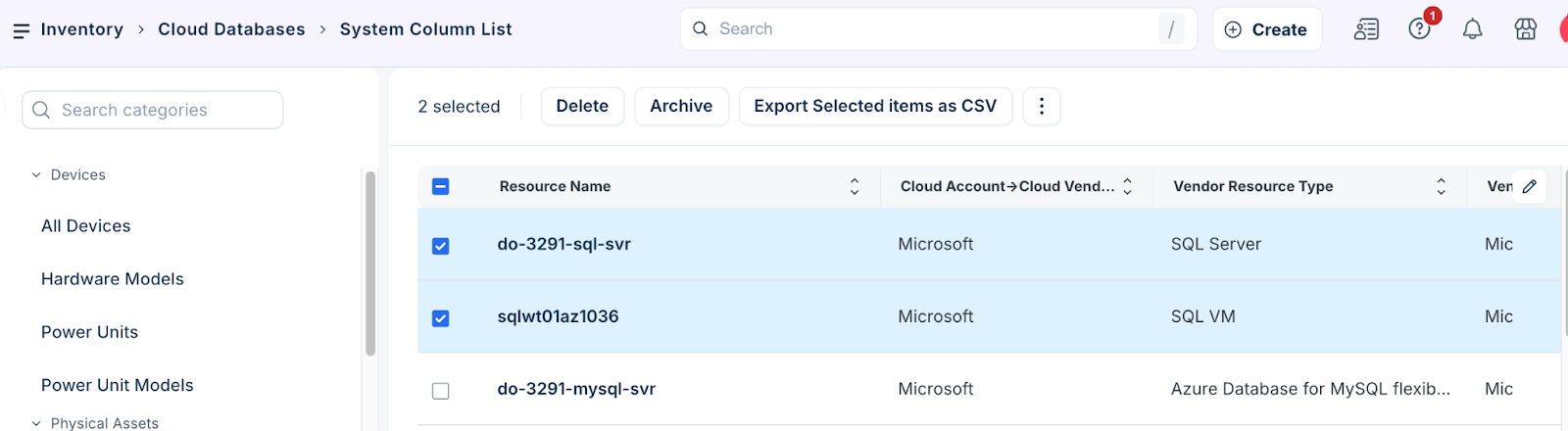Open the hamburger navigation menu icon
Image resolution: width=1568 pixels, height=431 pixels.
[x=21, y=31]
